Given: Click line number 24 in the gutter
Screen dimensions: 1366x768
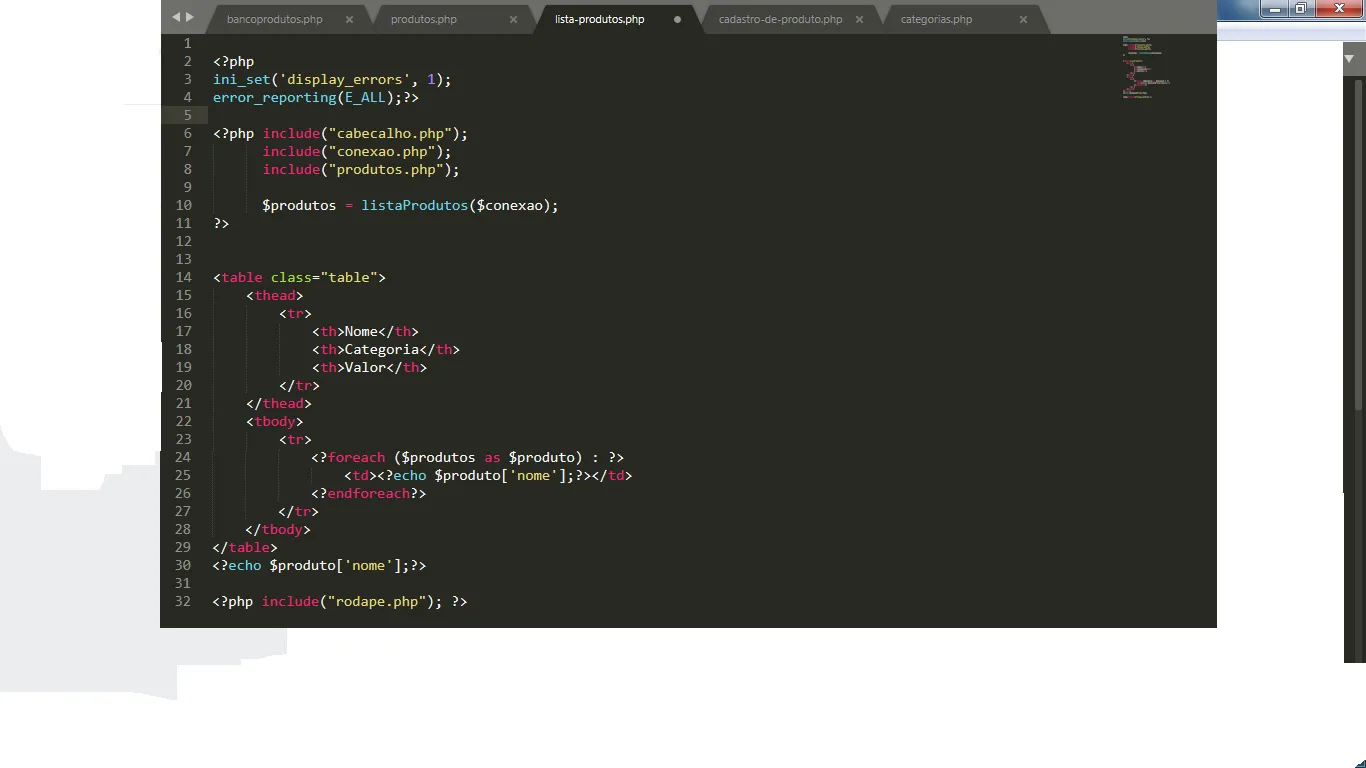Looking at the screenshot, I should coord(183,457).
